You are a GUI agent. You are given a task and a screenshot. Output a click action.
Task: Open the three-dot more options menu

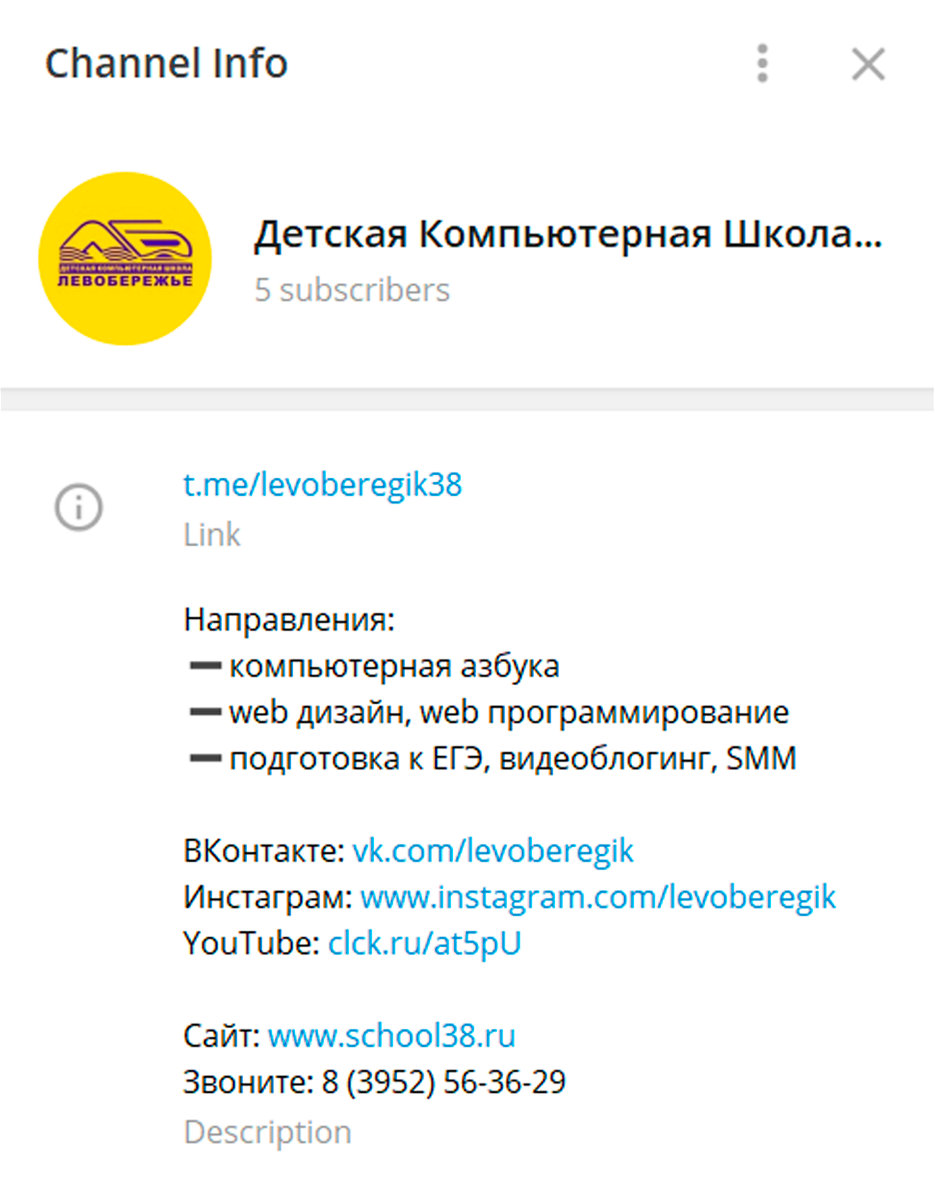pyautogui.click(x=763, y=64)
